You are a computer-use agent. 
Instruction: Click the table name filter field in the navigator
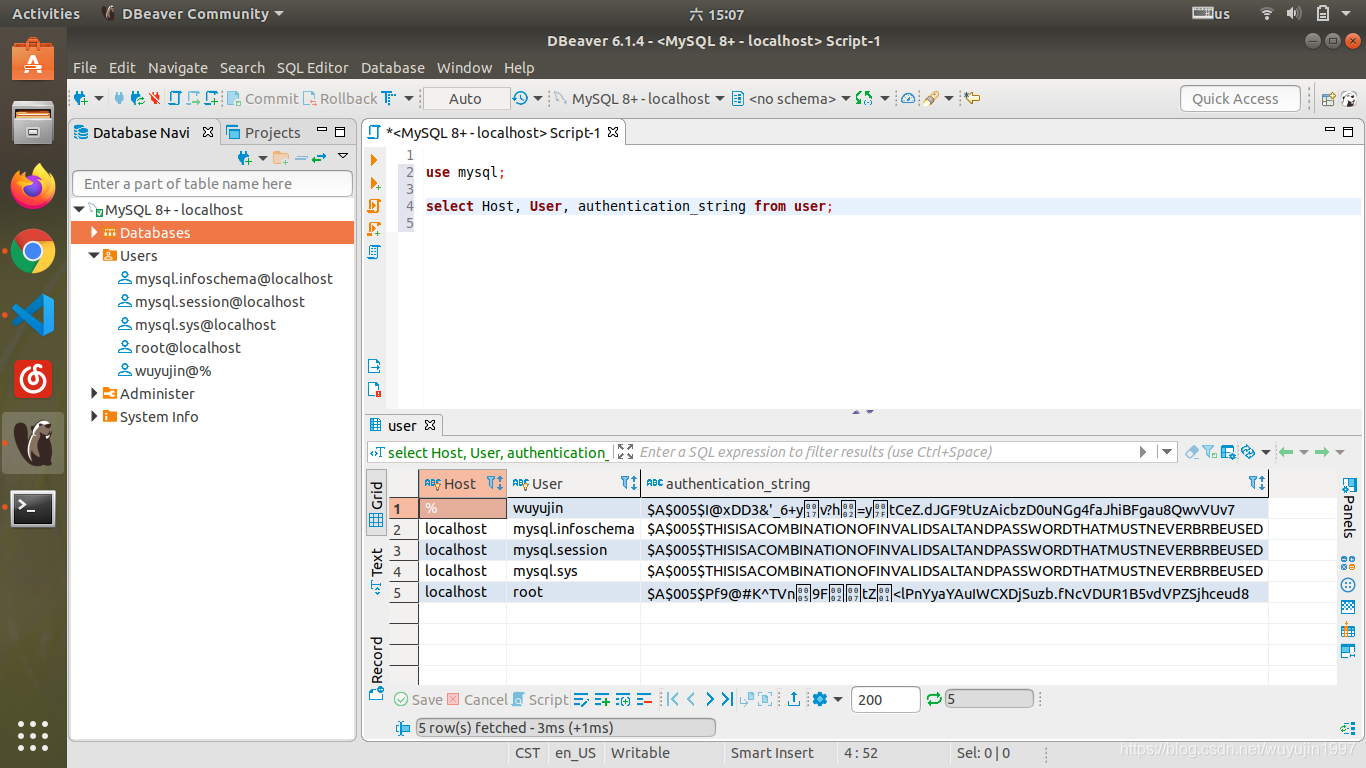point(212,183)
